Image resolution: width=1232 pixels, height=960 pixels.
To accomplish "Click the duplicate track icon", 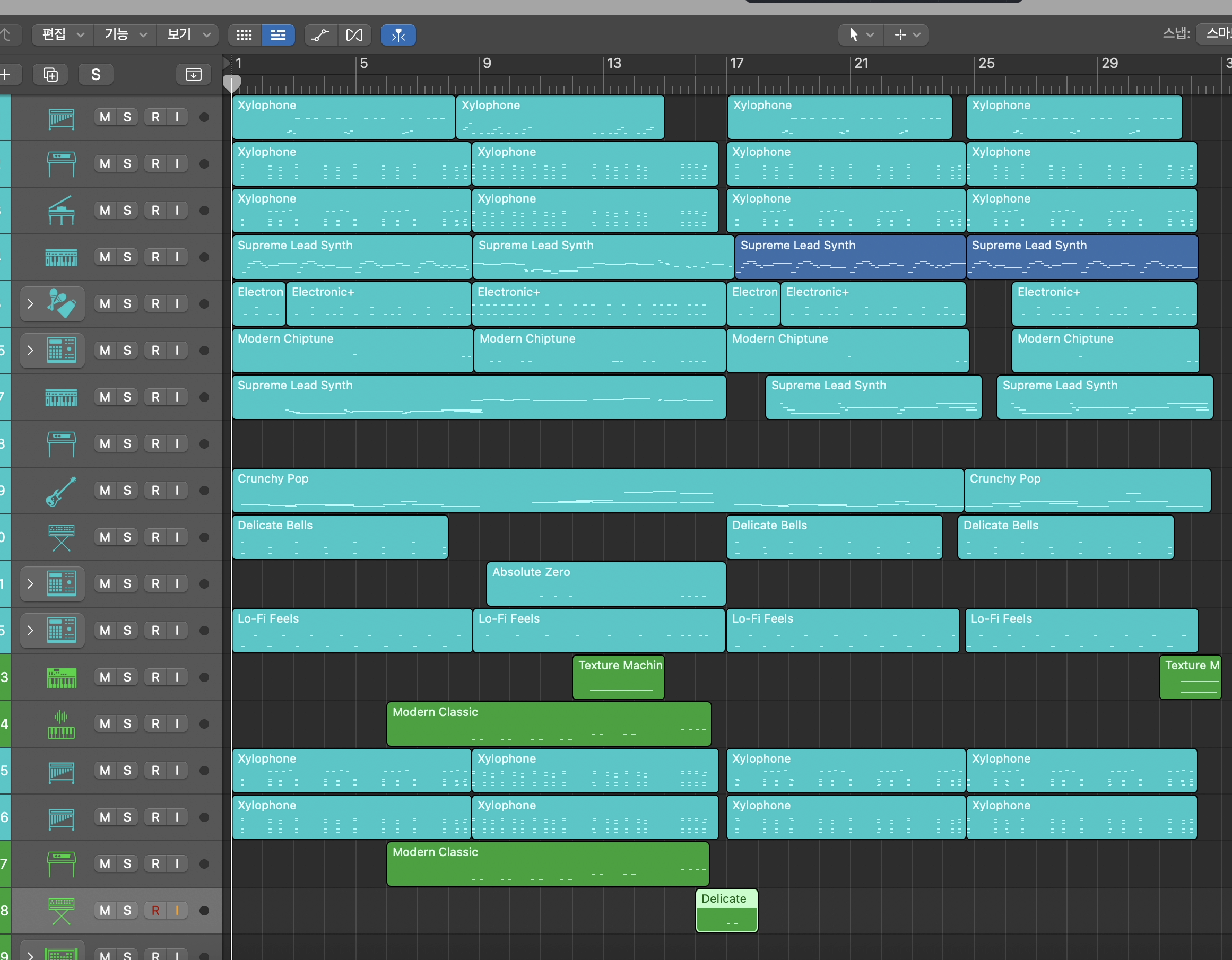I will [50, 74].
